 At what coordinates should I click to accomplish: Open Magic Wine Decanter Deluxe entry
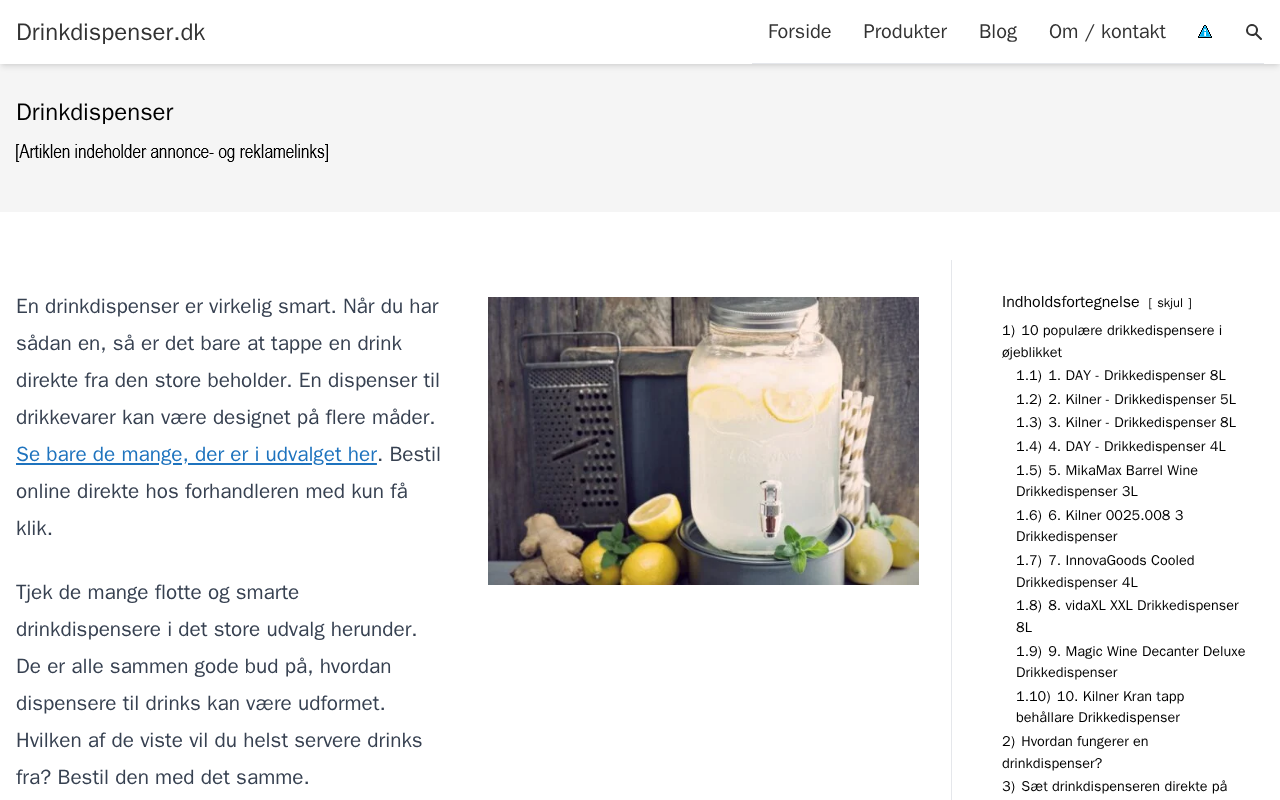(x=1131, y=661)
